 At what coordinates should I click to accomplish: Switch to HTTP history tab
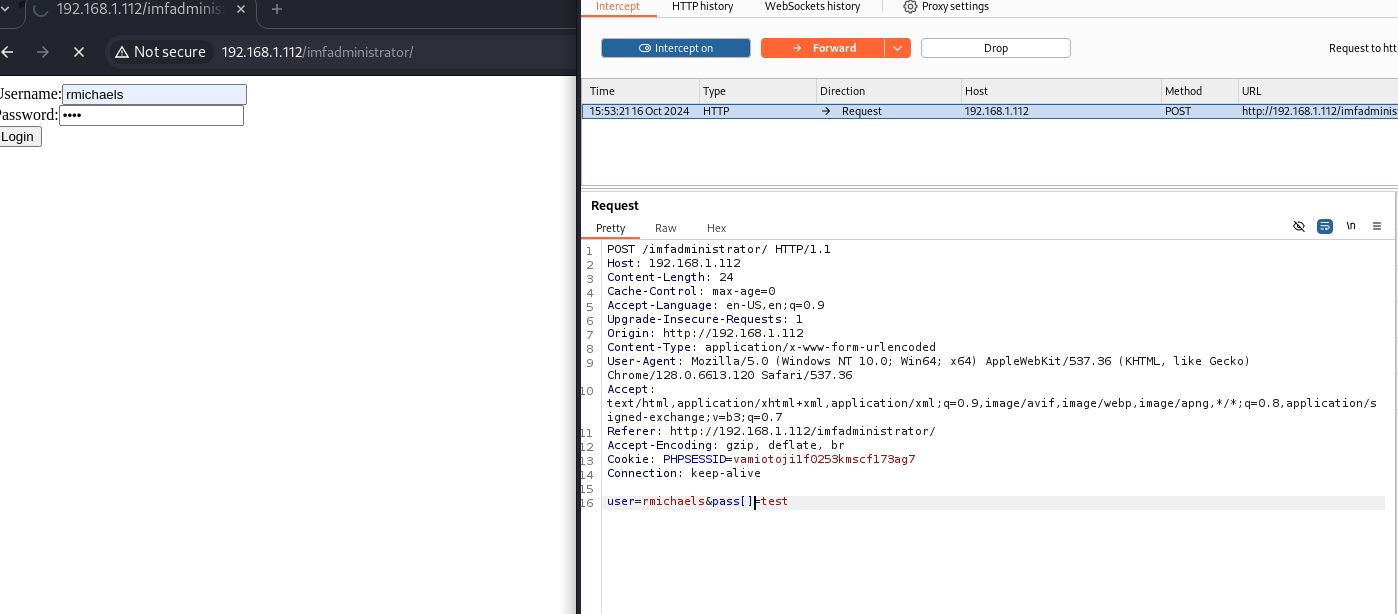click(702, 7)
